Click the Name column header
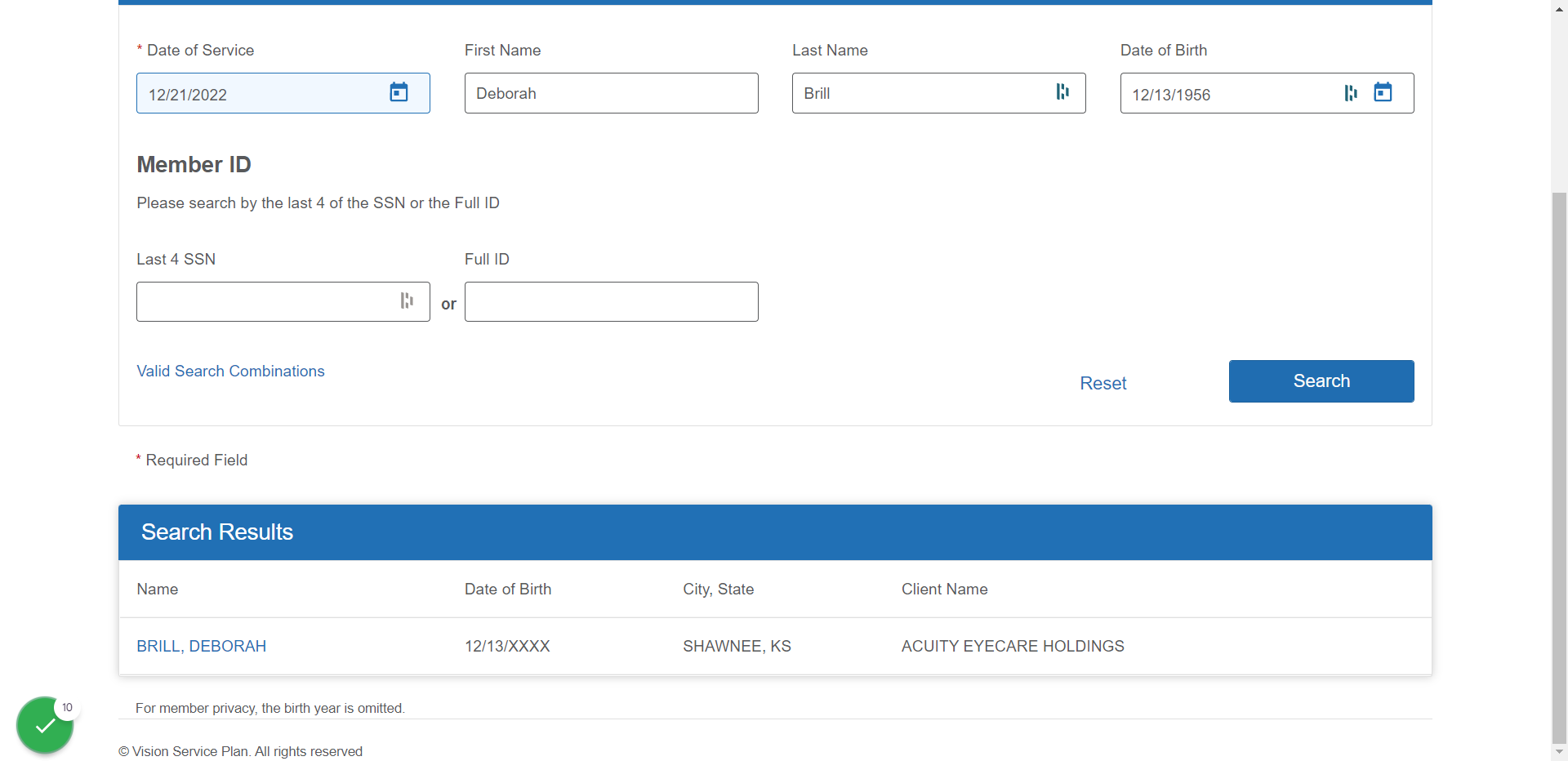The height and width of the screenshot is (761, 1568). point(158,590)
